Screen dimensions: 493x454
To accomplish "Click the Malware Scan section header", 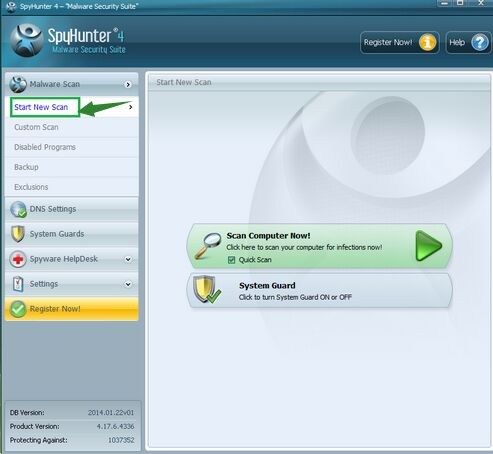I will [72, 84].
